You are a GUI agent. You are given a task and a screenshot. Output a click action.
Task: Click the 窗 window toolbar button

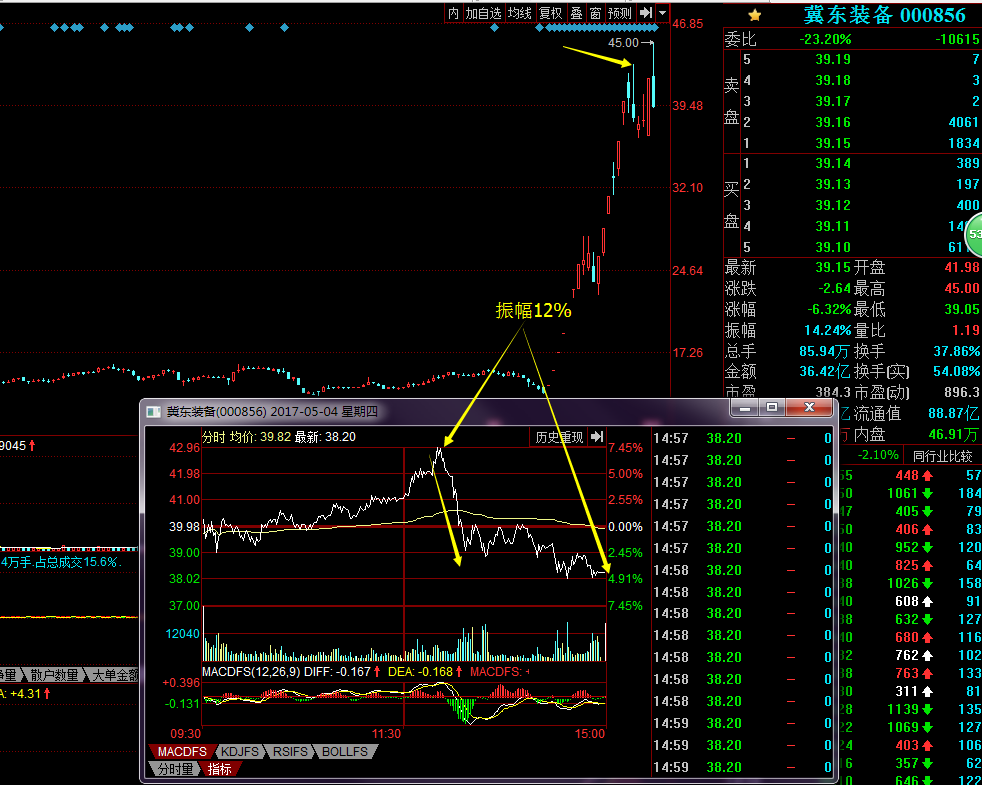595,13
